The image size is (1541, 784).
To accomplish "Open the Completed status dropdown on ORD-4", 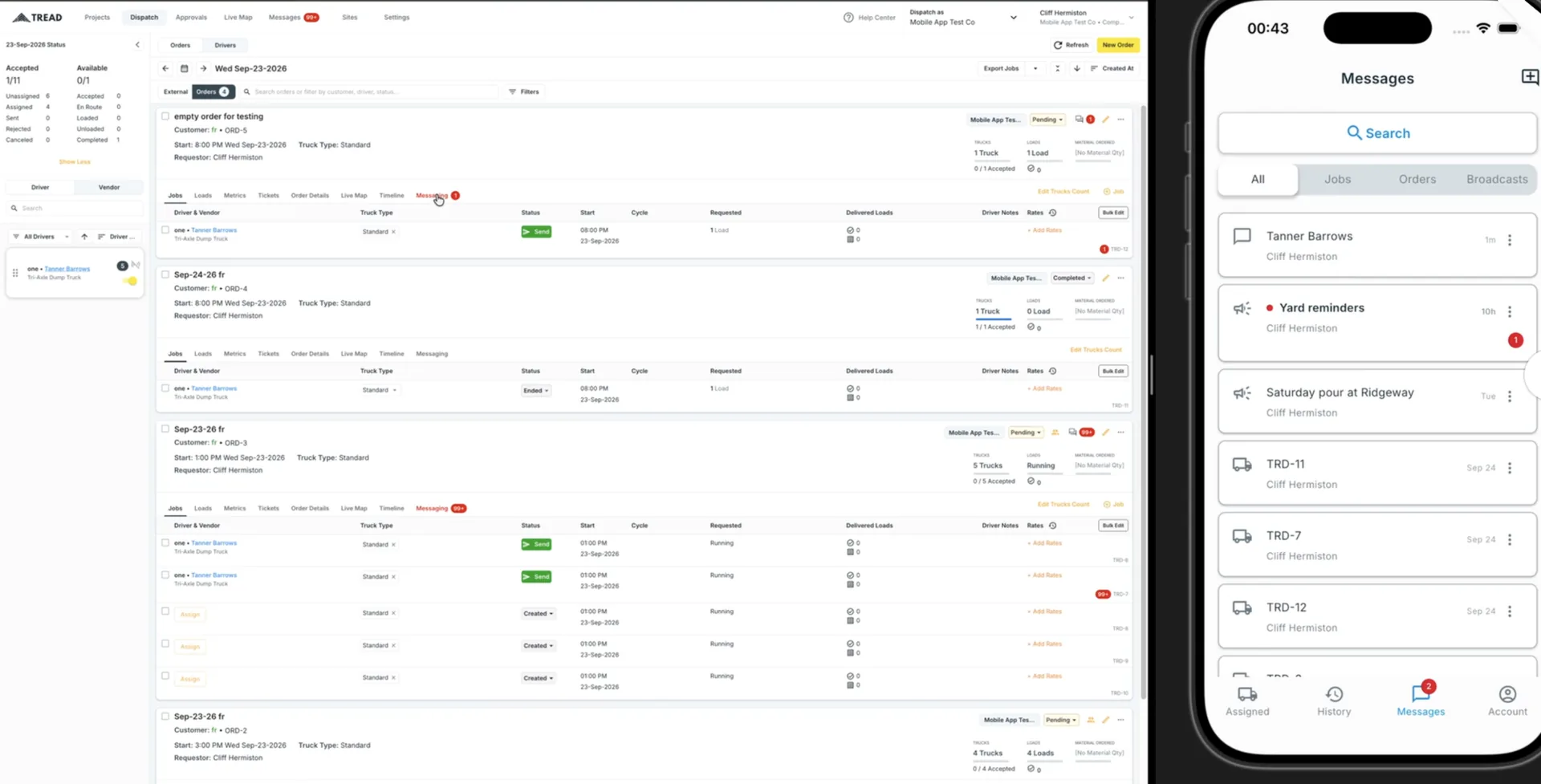I will (1072, 278).
